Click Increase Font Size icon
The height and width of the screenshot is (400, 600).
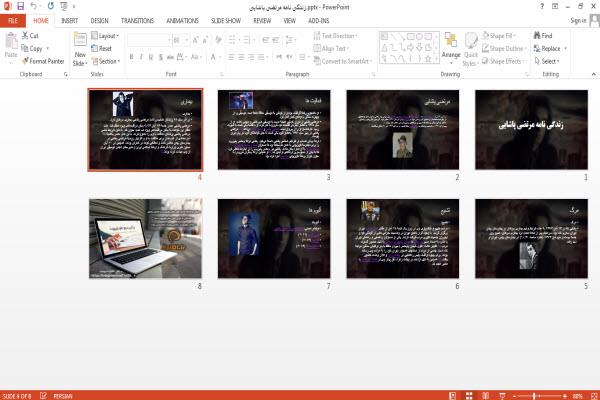pos(196,40)
